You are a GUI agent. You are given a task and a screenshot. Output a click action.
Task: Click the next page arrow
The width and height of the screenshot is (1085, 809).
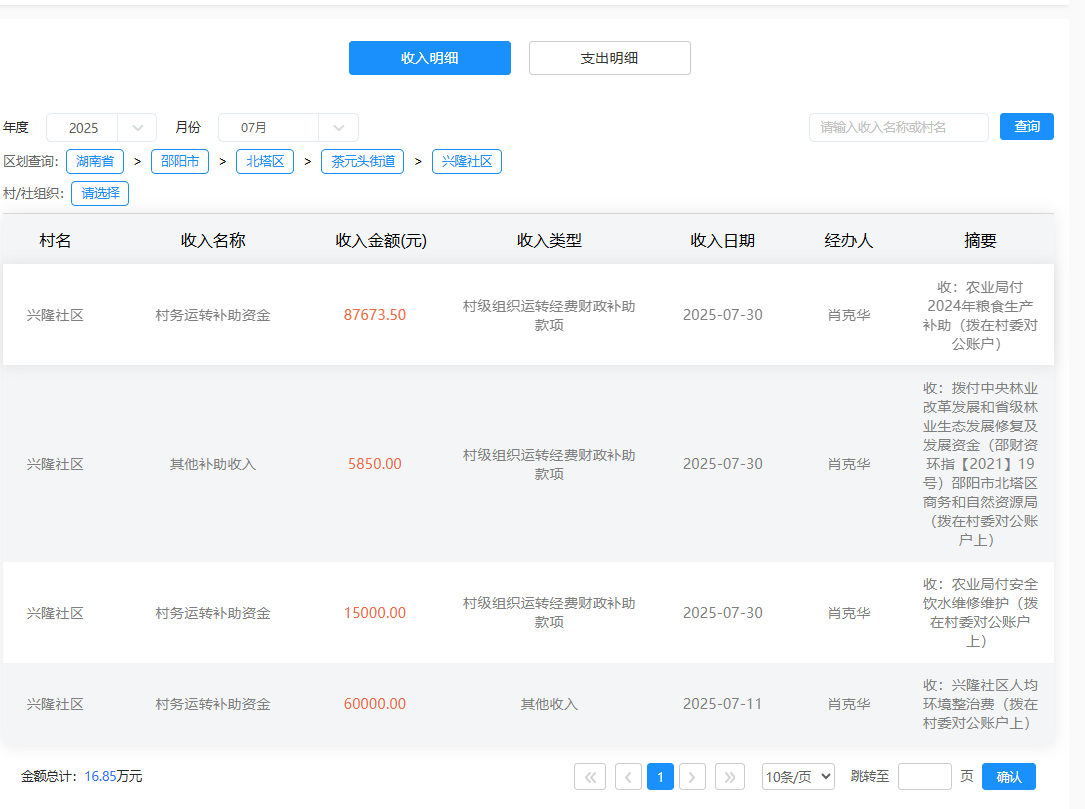(x=692, y=776)
